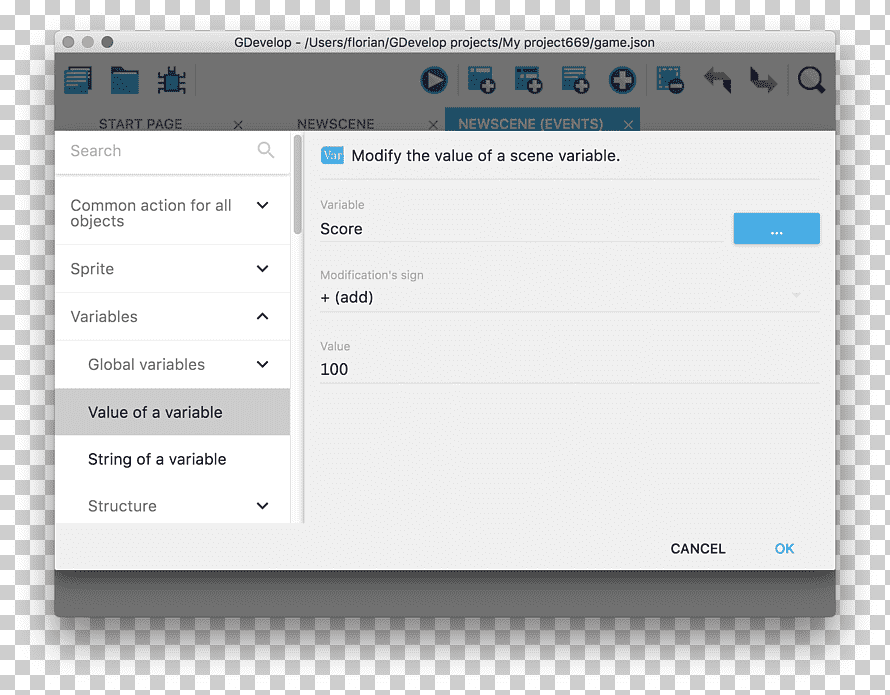The height and width of the screenshot is (695, 890).
Task: Close the NEWSCENE tab
Action: pyautogui.click(x=433, y=125)
